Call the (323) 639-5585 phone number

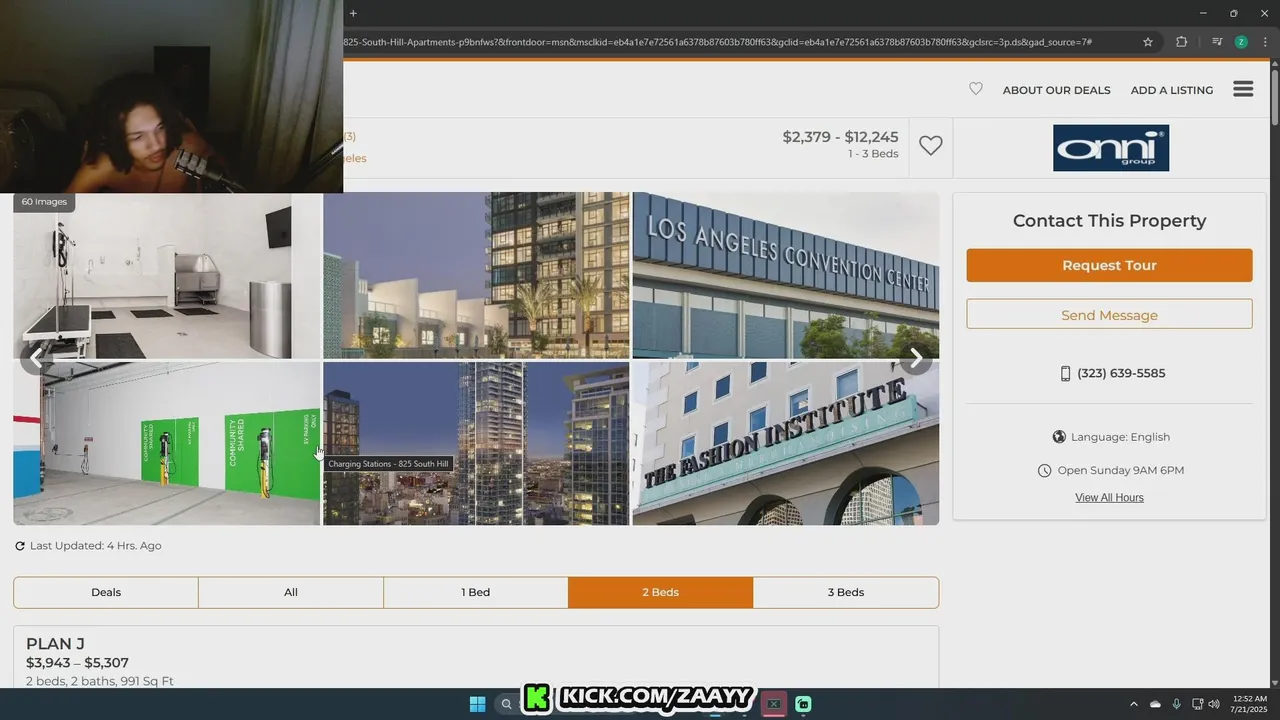click(x=1121, y=373)
